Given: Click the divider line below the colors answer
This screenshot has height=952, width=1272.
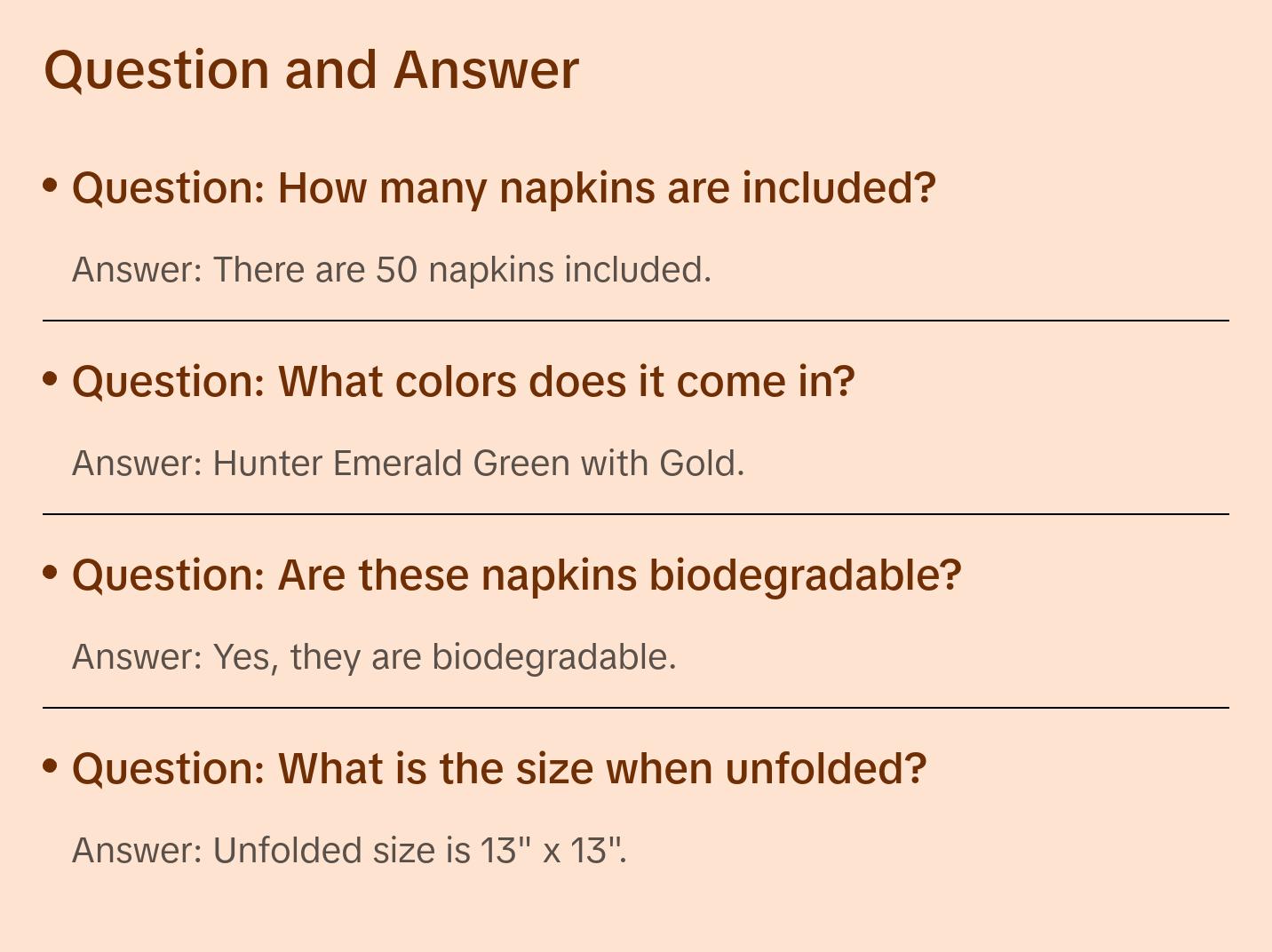Looking at the screenshot, I should (636, 514).
